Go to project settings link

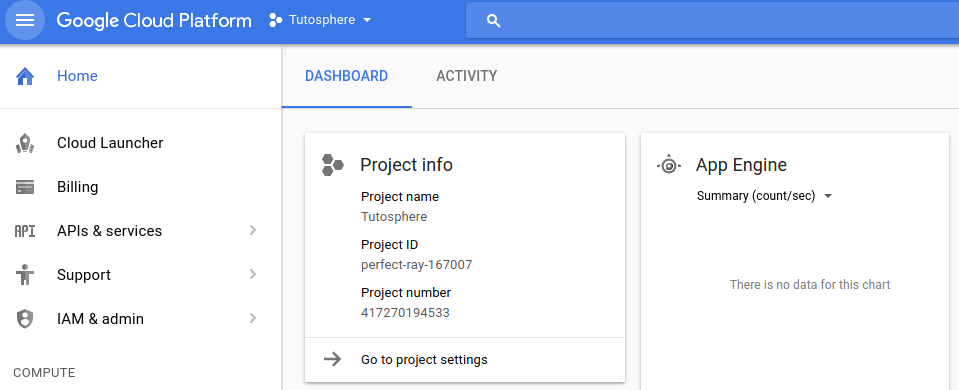tap(424, 359)
